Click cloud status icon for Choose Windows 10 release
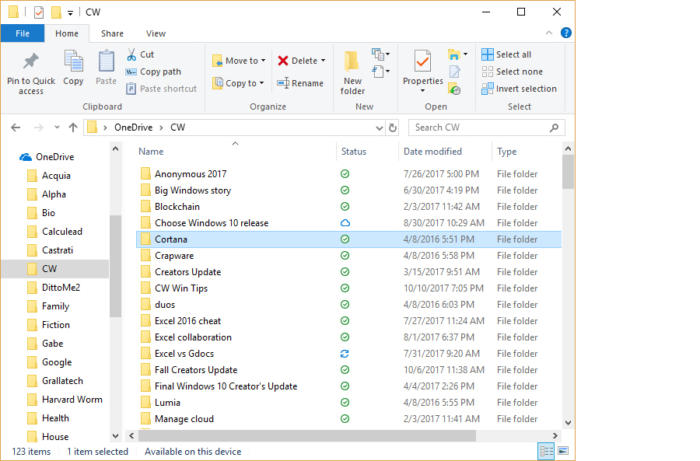 tap(345, 223)
